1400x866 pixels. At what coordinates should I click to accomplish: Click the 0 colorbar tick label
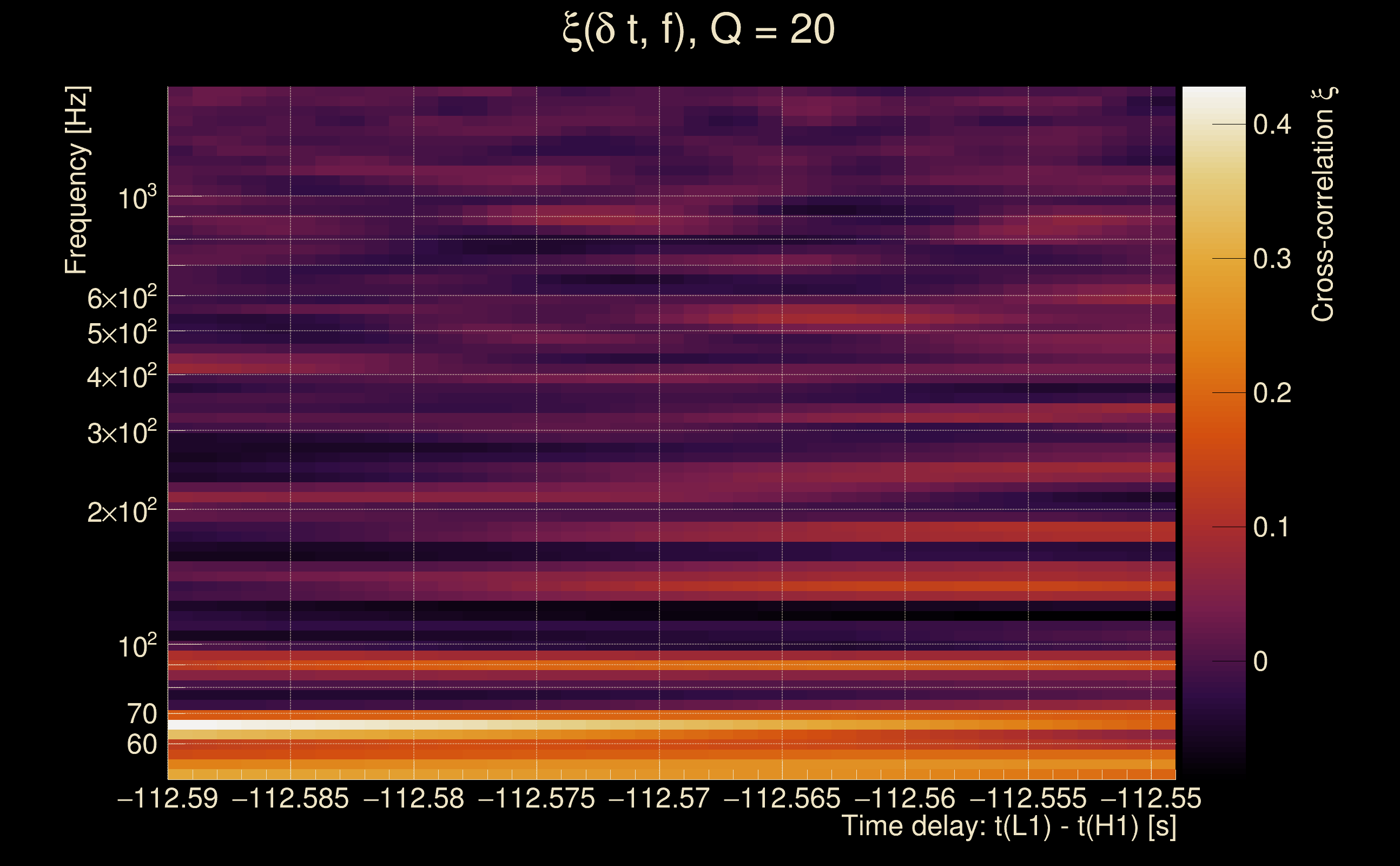pyautogui.click(x=1260, y=661)
